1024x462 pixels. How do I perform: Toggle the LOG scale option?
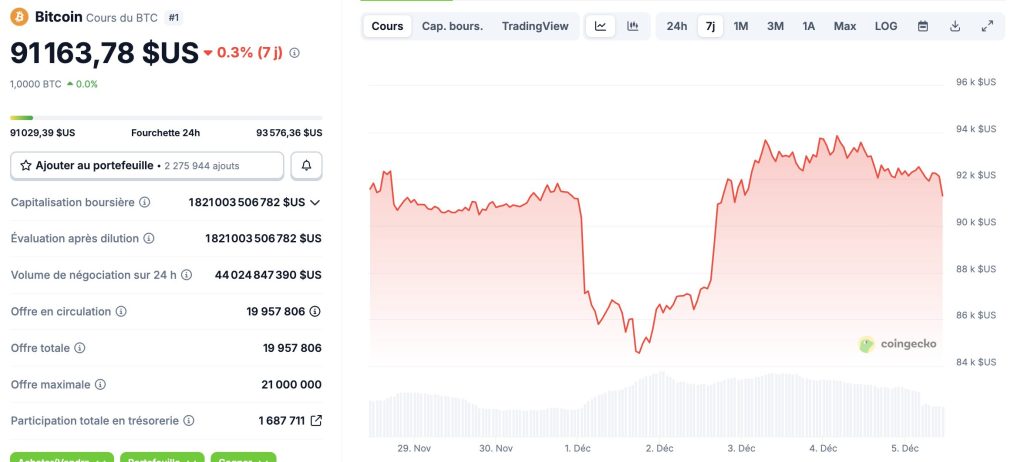pos(886,26)
